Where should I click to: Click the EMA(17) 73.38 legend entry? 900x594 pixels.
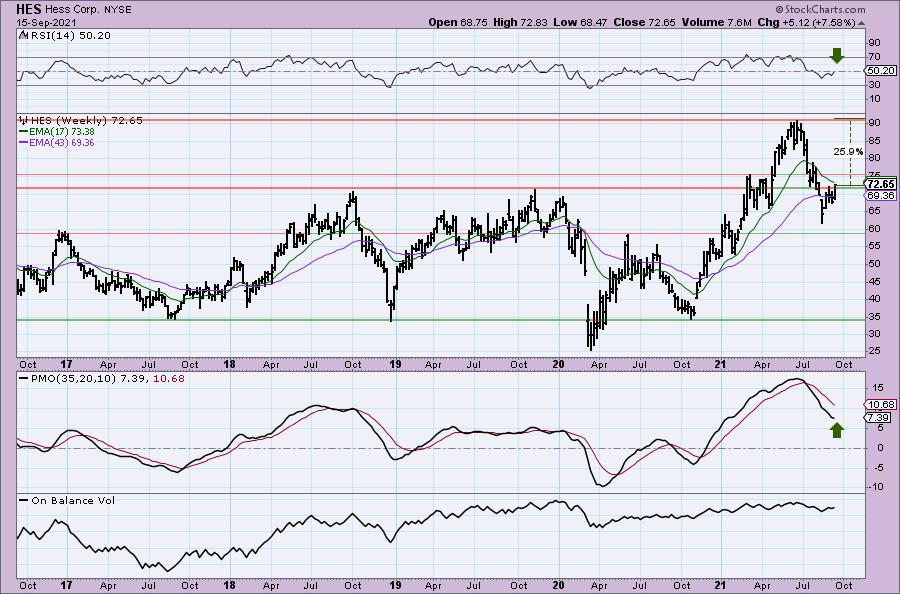[61, 131]
